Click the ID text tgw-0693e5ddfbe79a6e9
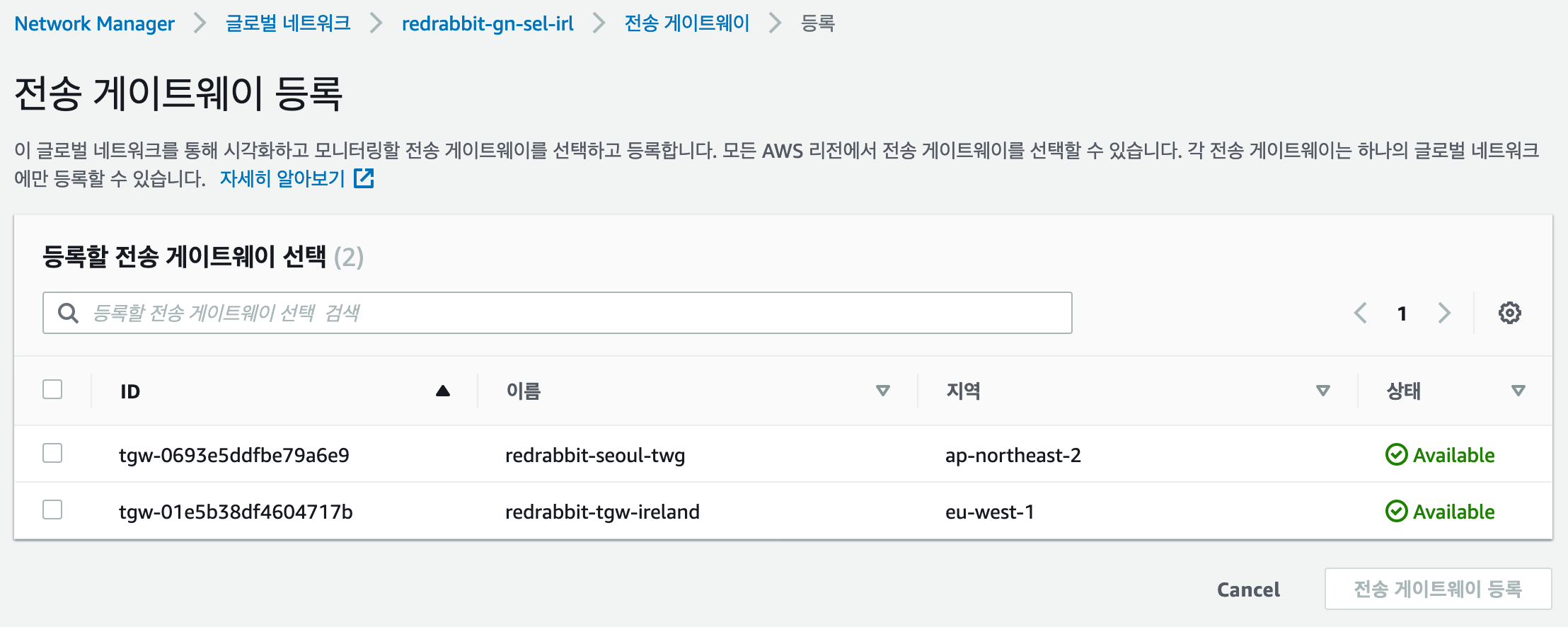Viewport: 1568px width, 627px height. click(x=234, y=455)
